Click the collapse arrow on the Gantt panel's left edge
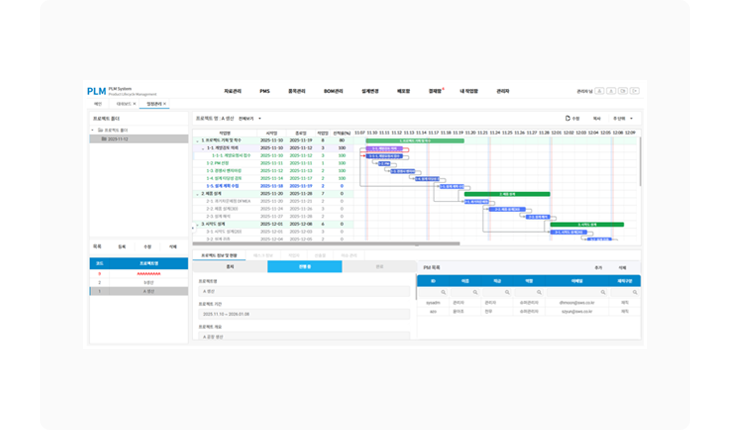 click(193, 228)
